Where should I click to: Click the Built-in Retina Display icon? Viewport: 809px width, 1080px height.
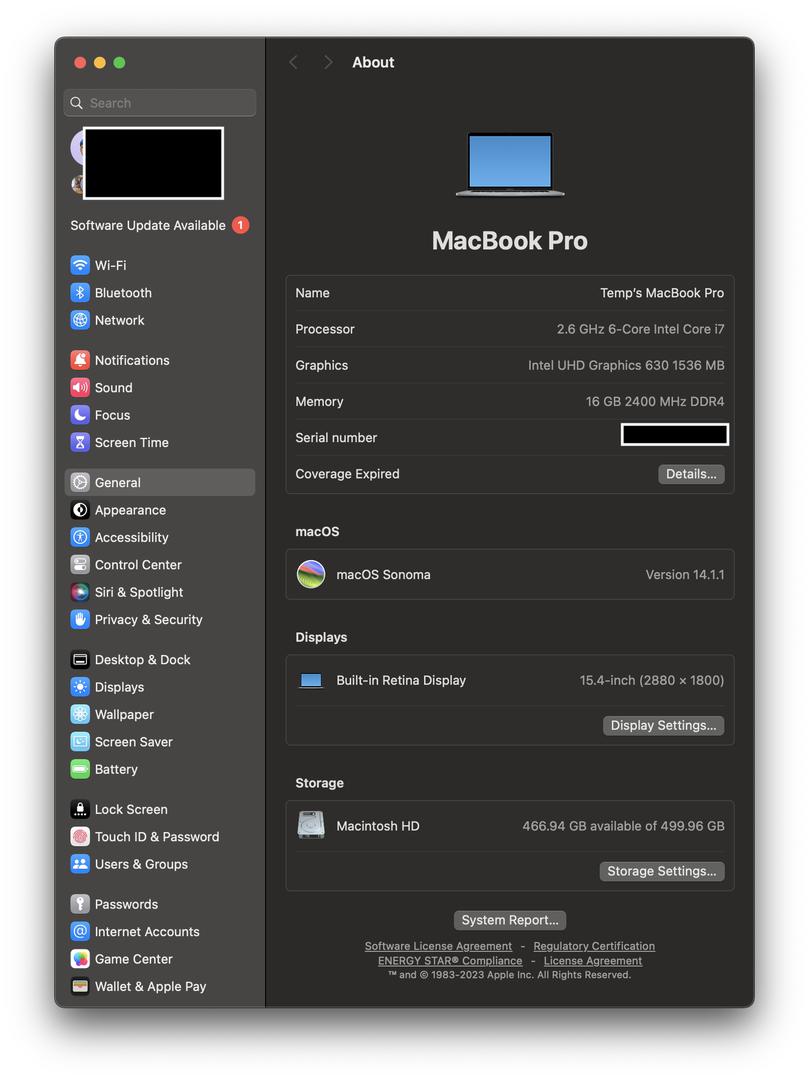[311, 681]
